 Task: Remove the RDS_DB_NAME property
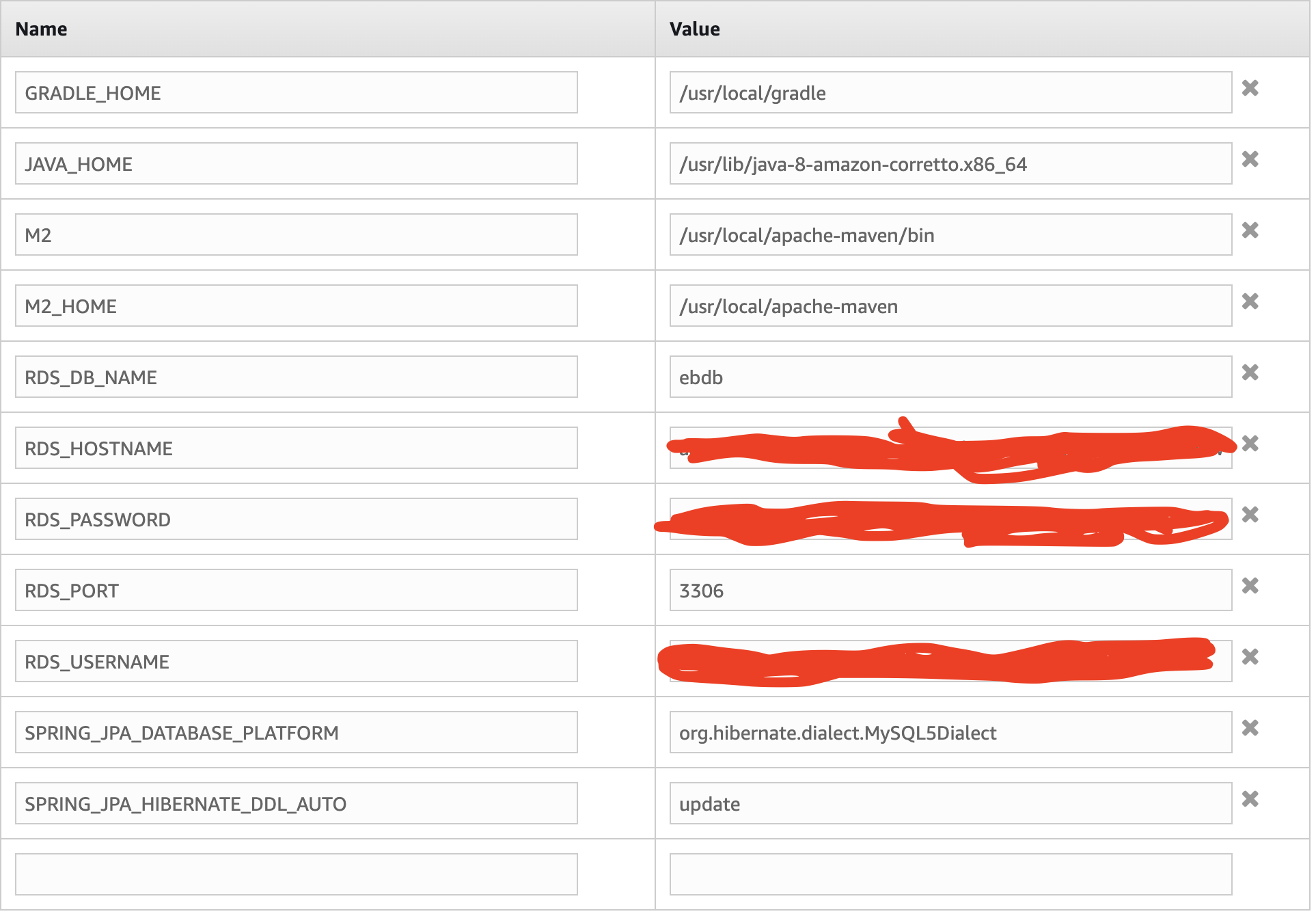[1250, 373]
